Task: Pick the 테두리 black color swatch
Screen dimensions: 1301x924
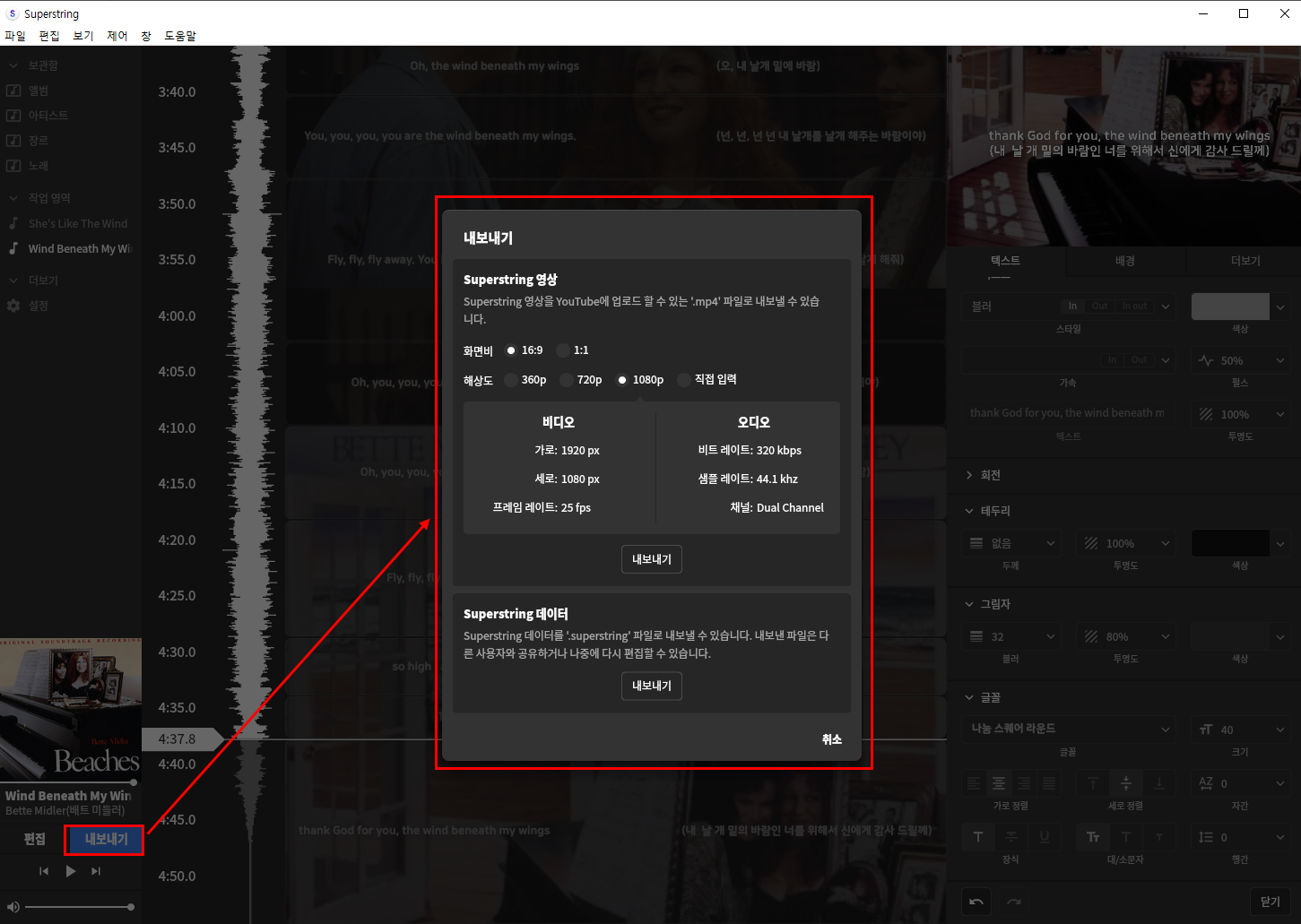Action: point(1230,543)
